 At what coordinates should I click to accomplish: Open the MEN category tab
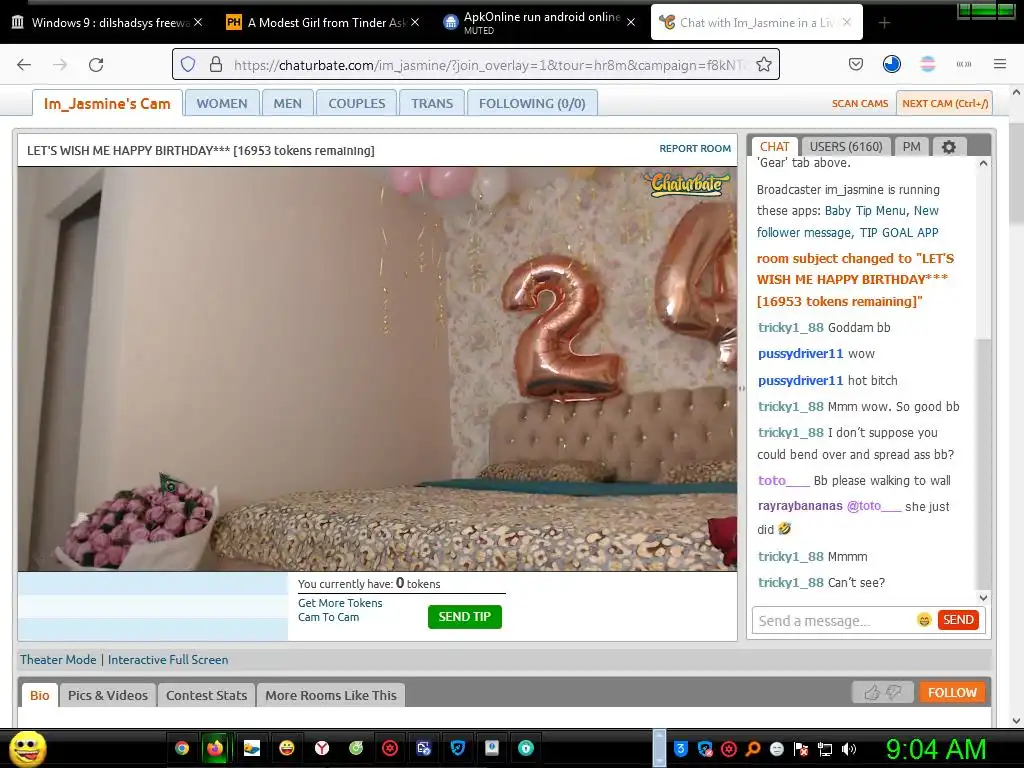point(287,103)
